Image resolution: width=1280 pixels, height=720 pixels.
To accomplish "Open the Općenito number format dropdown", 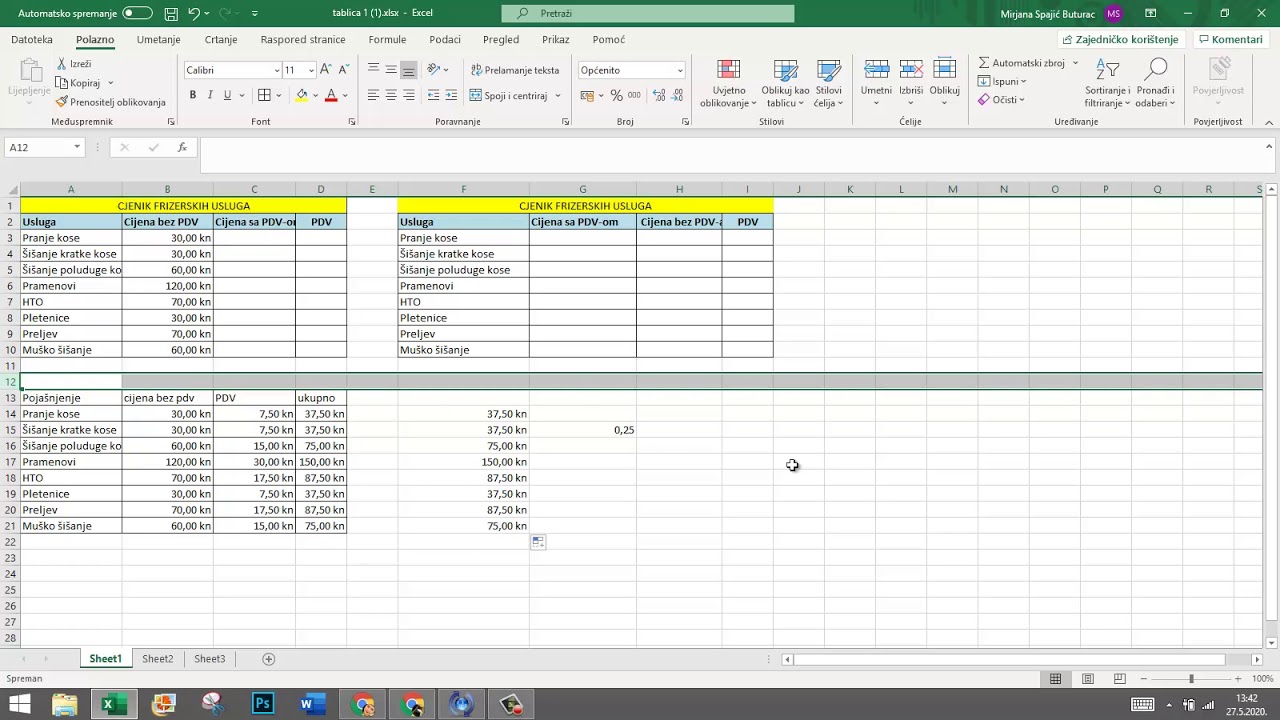I will click(680, 70).
